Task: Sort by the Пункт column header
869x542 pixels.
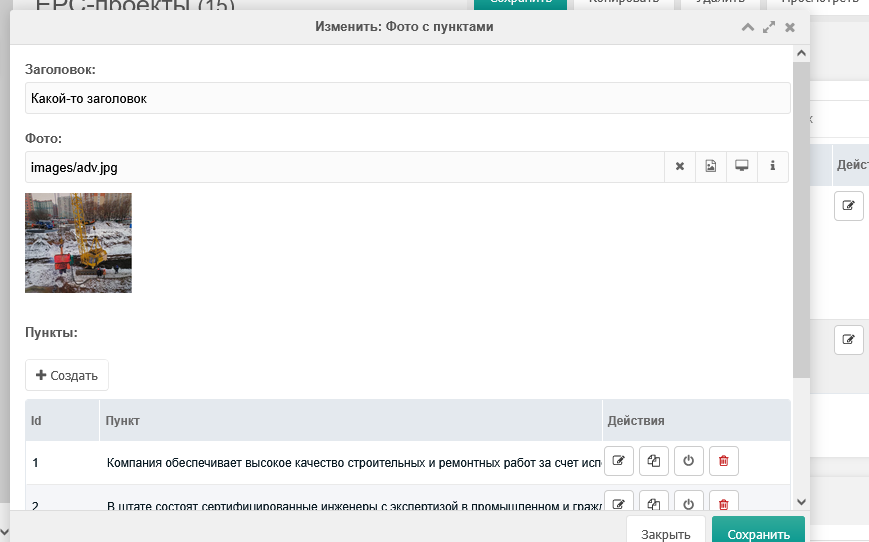Action: point(123,421)
